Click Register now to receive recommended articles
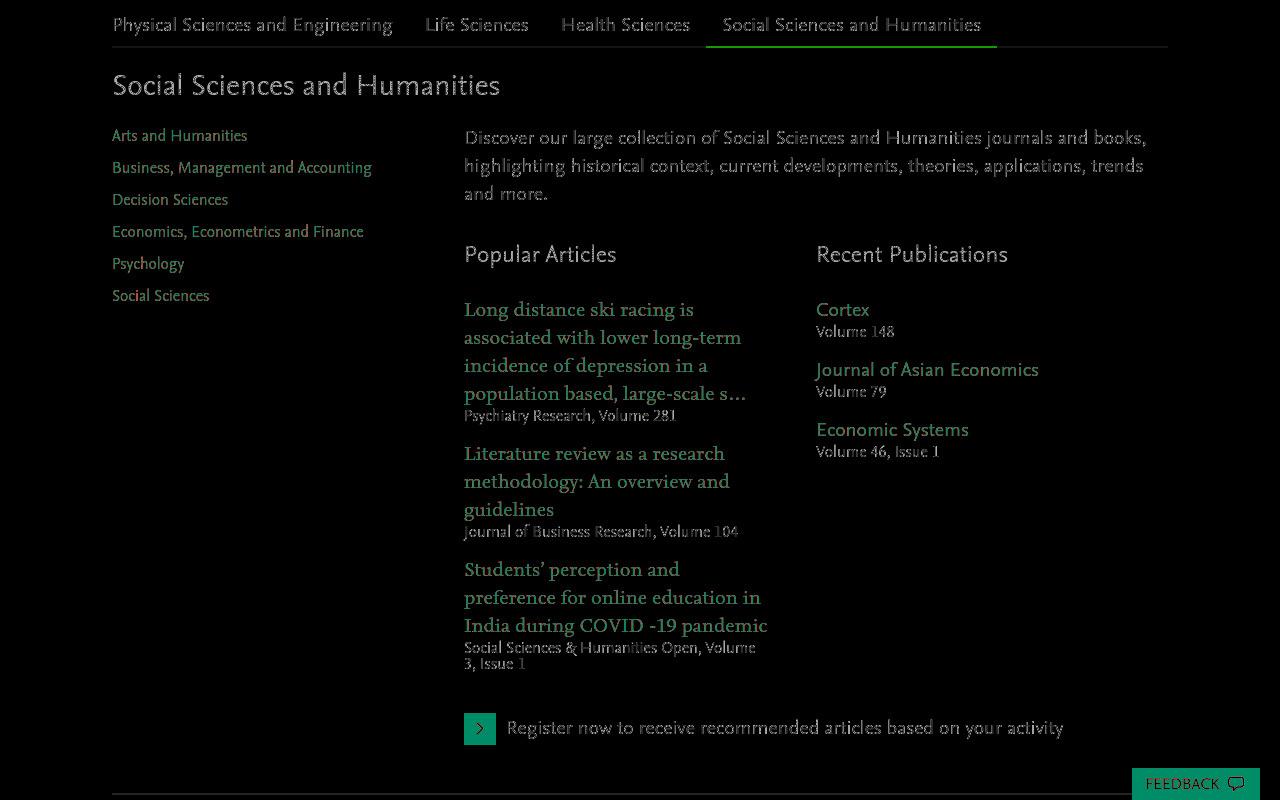Viewport: 1280px width, 800px height. (x=784, y=729)
